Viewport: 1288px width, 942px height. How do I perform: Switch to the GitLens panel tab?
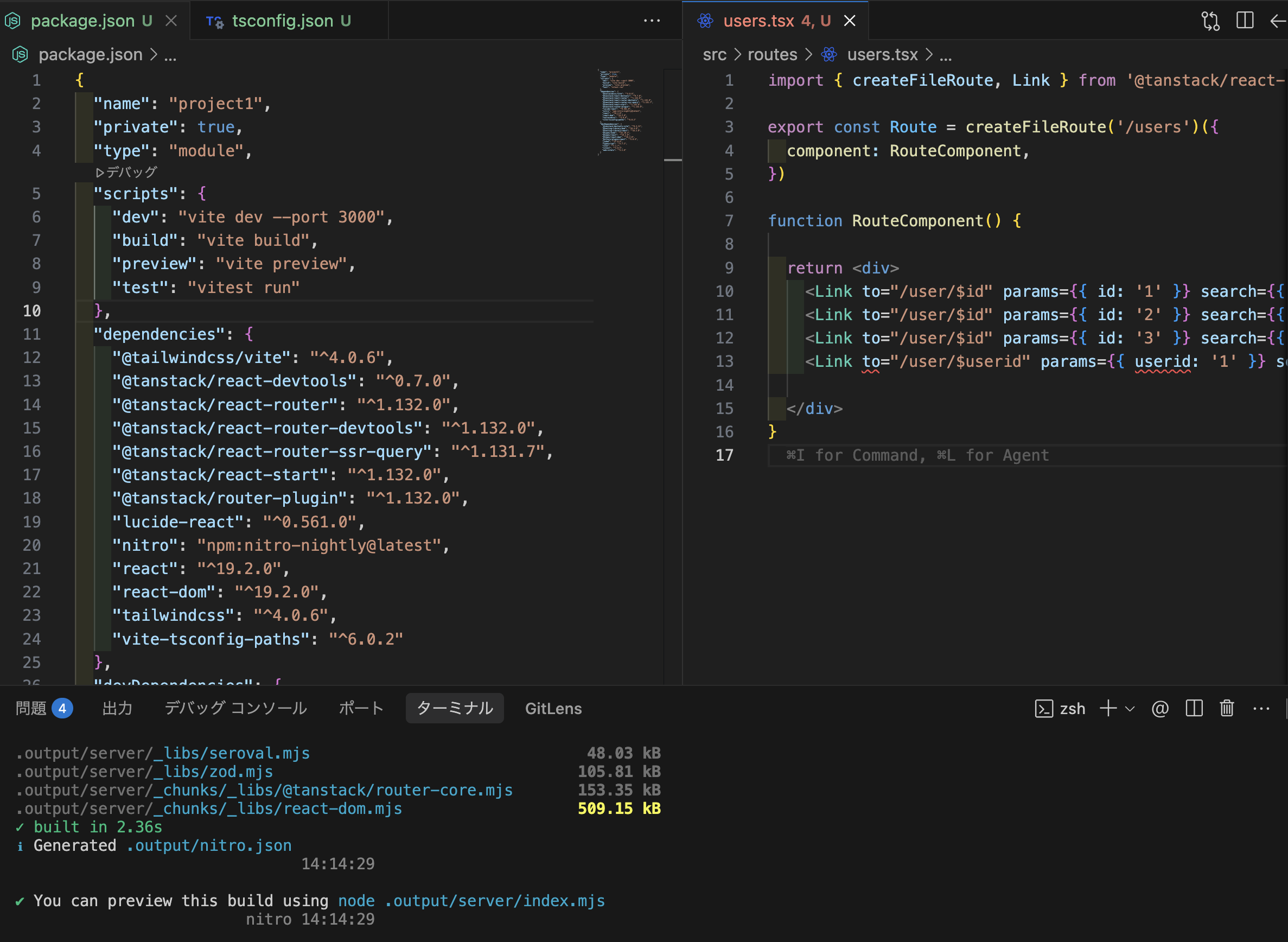pos(553,708)
